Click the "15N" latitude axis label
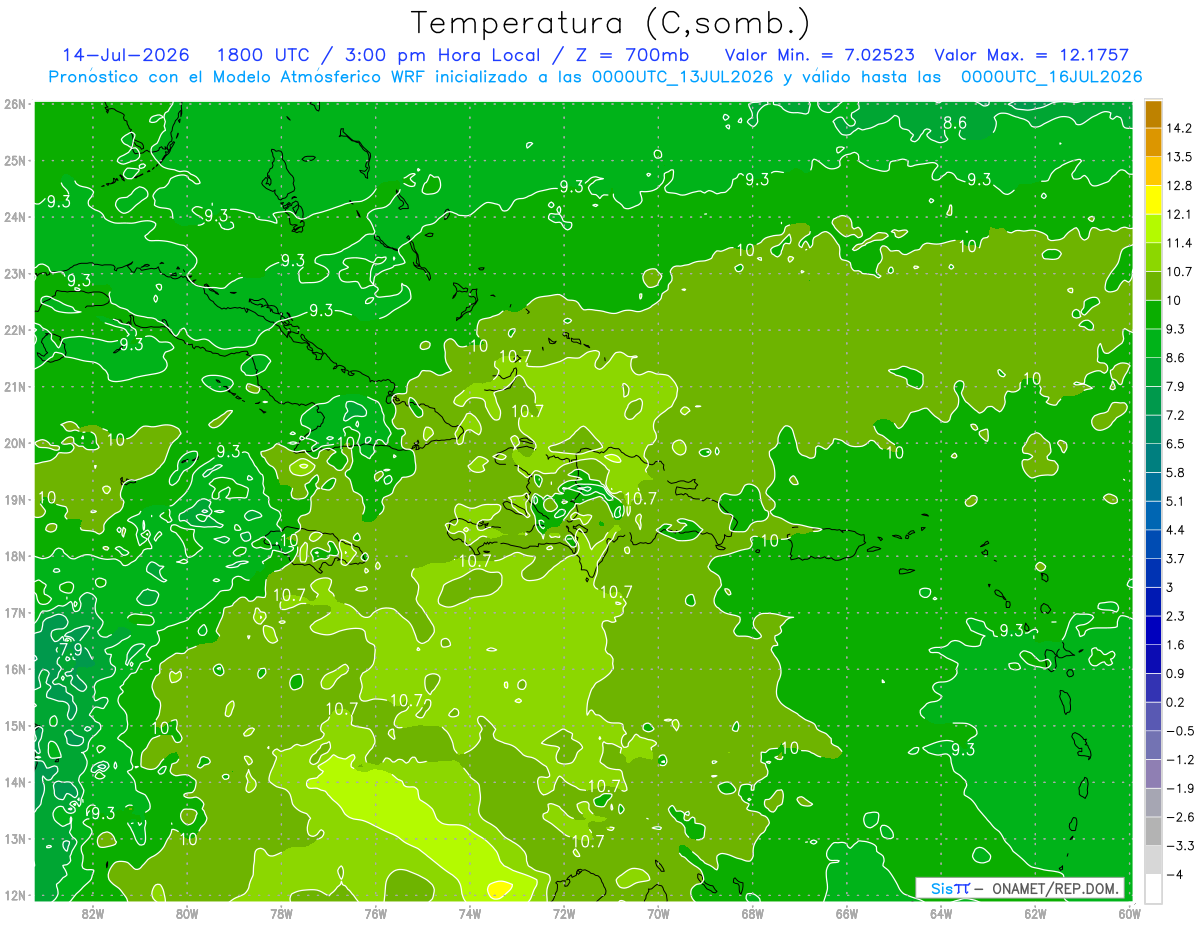1200x927 pixels. pos(14,726)
